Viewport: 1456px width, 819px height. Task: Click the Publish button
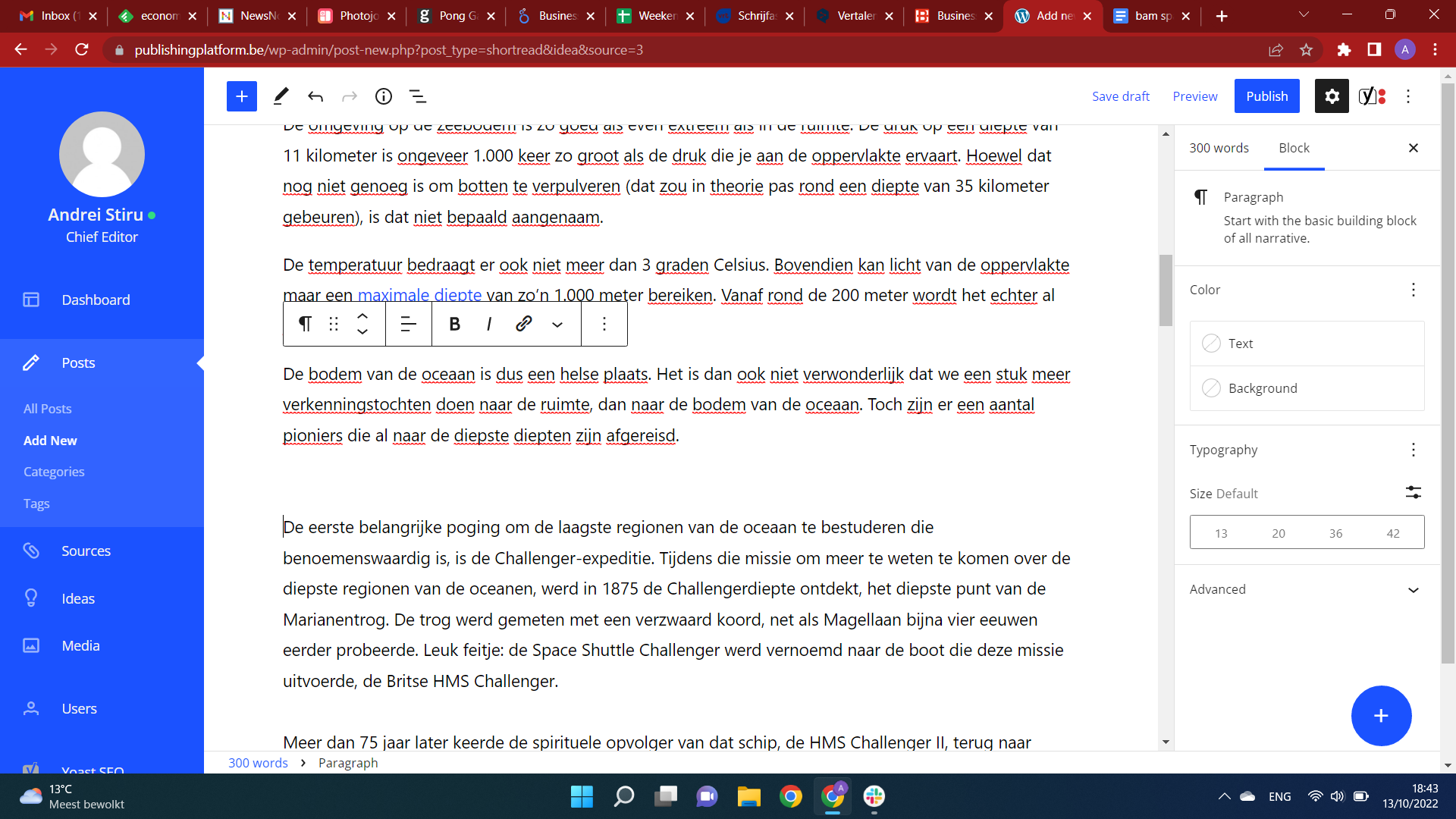coord(1266,96)
